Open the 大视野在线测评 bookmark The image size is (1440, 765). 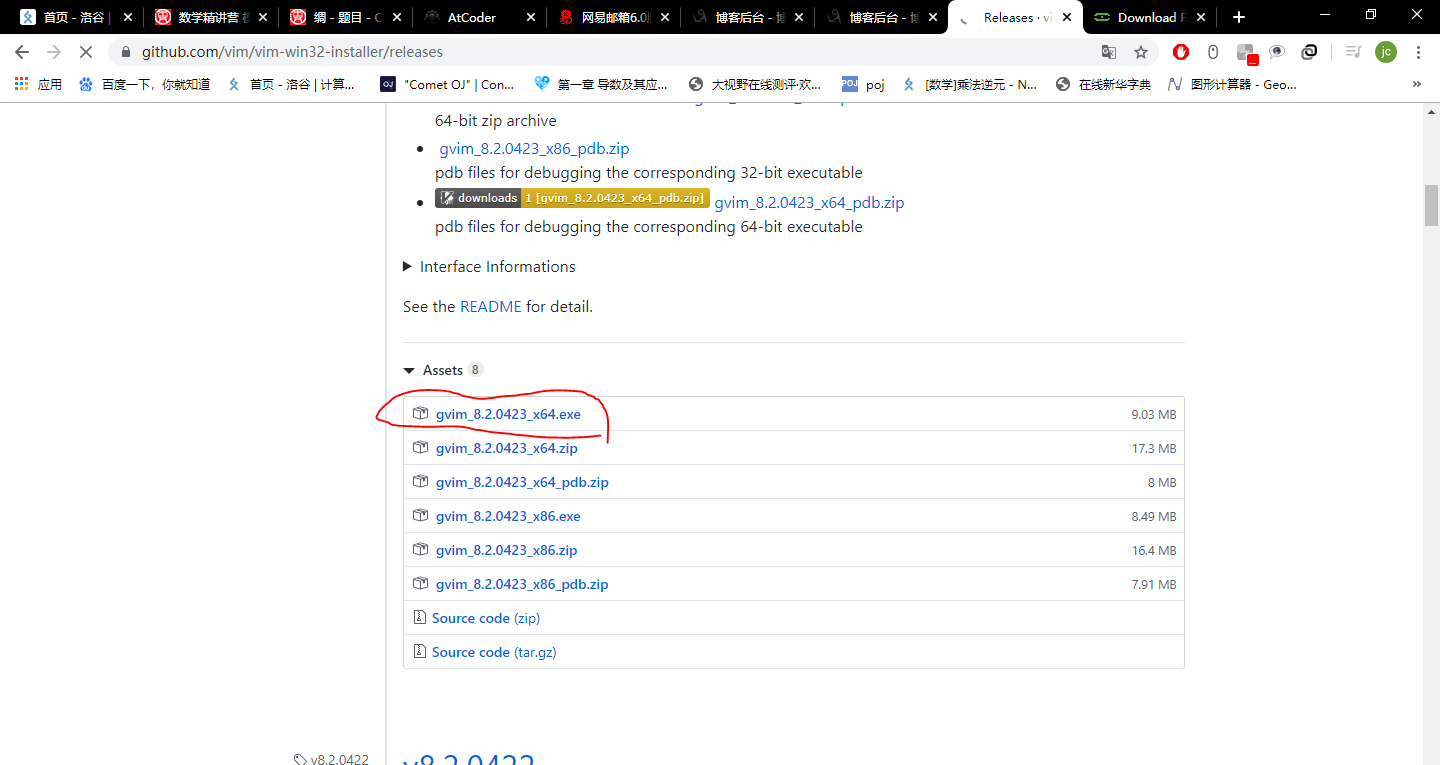[755, 85]
